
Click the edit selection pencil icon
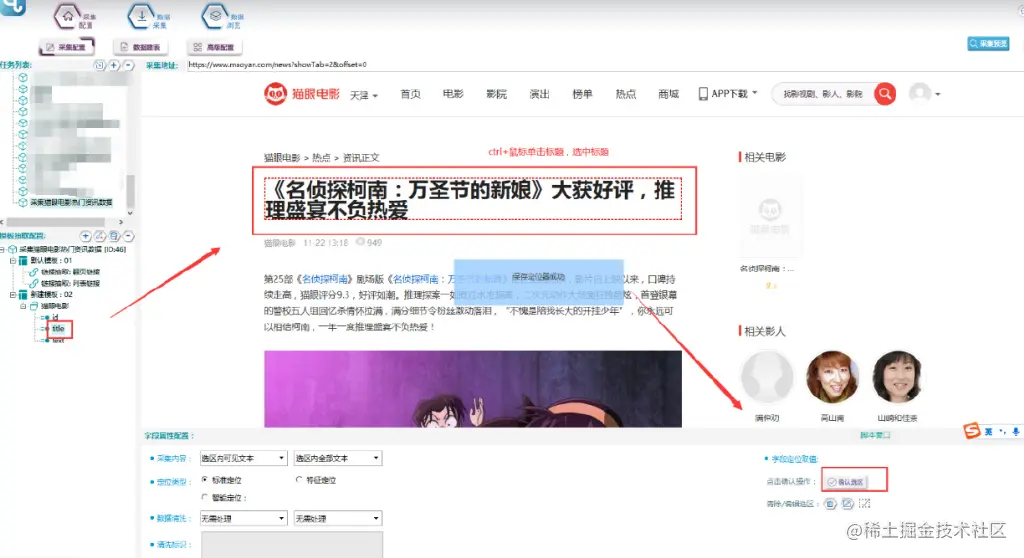(847, 504)
